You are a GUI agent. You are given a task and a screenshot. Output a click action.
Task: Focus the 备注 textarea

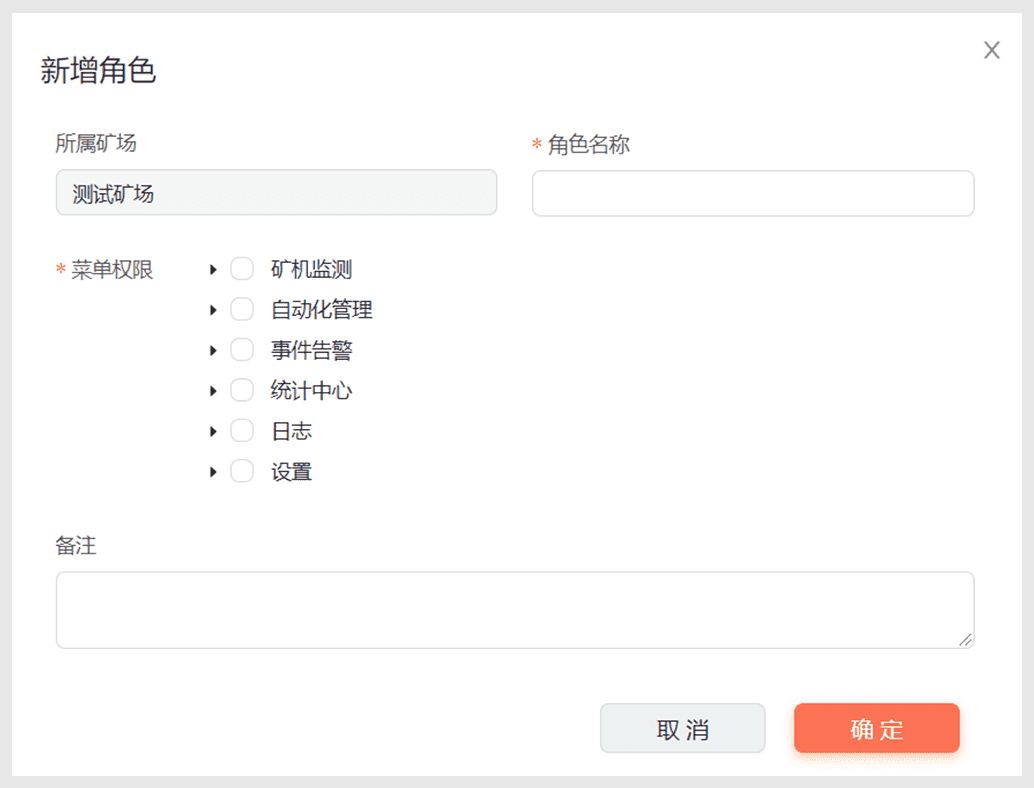pos(514,609)
